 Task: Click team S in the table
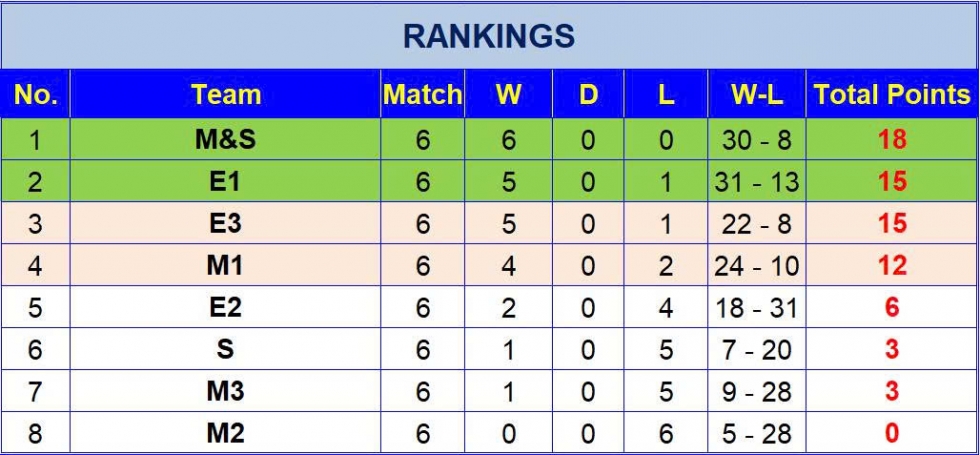[x=226, y=350]
